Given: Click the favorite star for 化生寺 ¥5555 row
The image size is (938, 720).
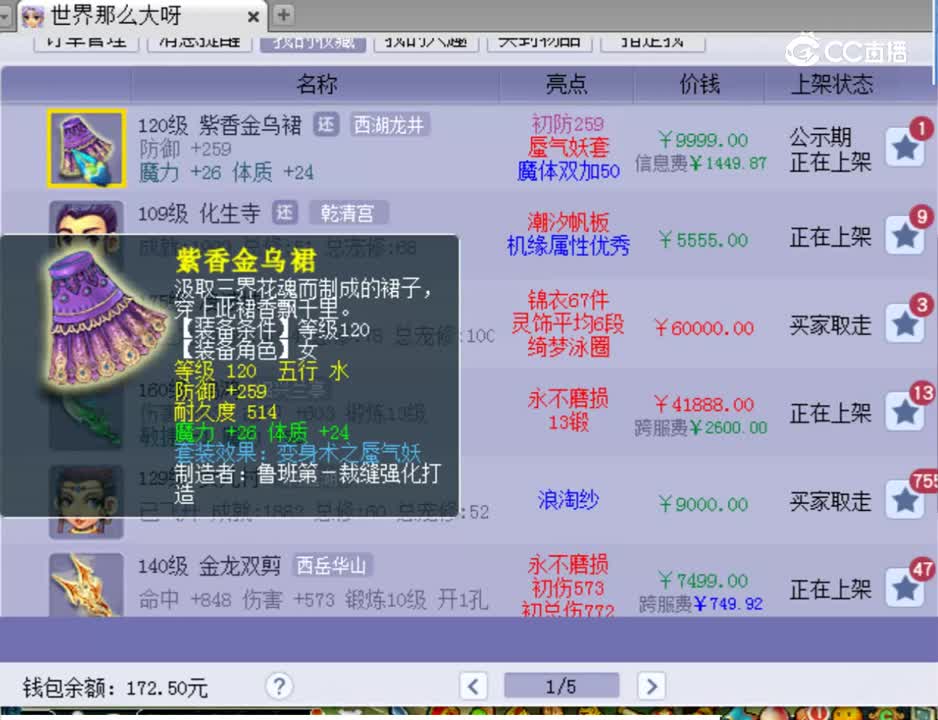Looking at the screenshot, I should tap(904, 236).
